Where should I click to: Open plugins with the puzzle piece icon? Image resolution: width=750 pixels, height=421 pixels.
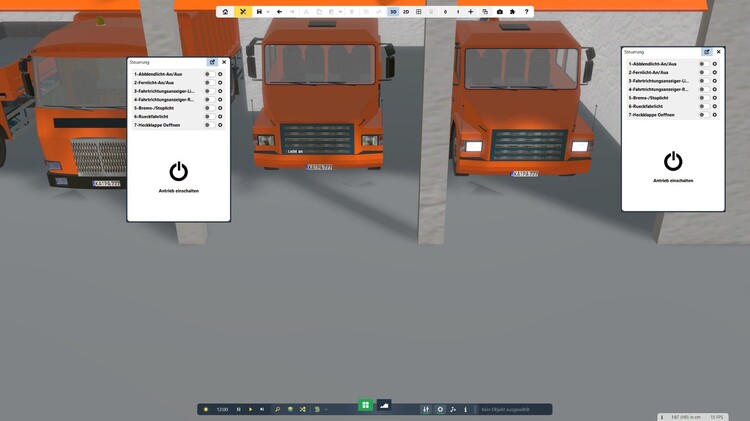pos(512,11)
